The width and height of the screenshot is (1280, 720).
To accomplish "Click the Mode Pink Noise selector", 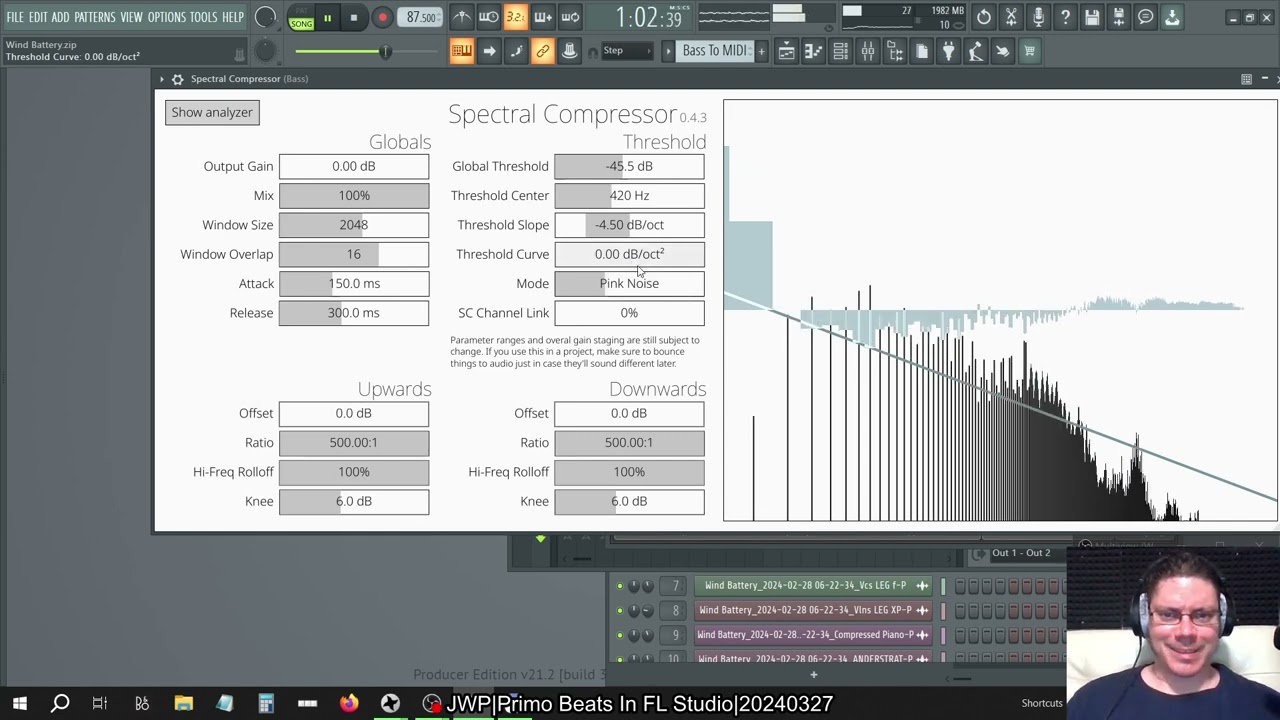I will [x=629, y=284].
